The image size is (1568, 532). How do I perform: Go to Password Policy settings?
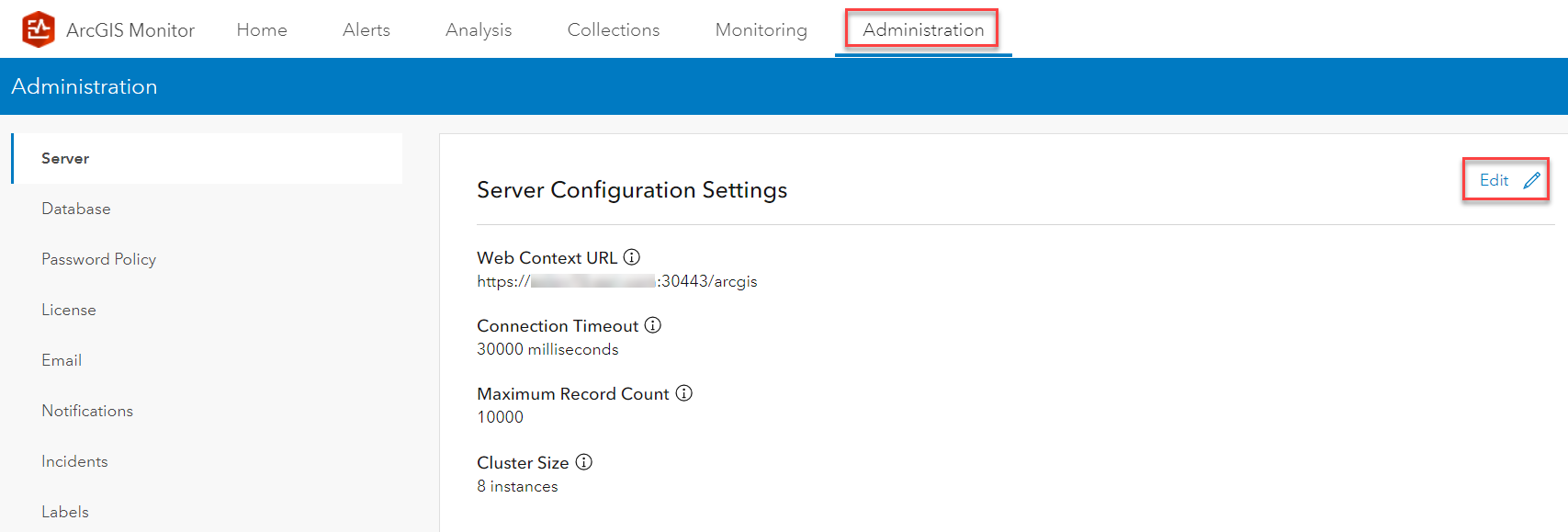pos(98,259)
